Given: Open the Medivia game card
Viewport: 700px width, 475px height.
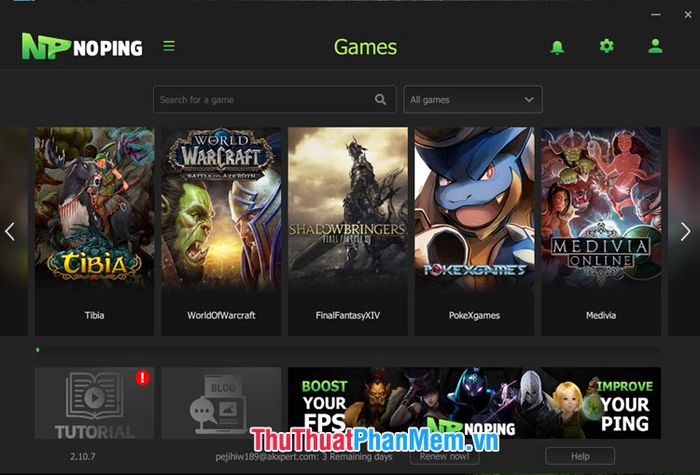Looking at the screenshot, I should tap(601, 231).
